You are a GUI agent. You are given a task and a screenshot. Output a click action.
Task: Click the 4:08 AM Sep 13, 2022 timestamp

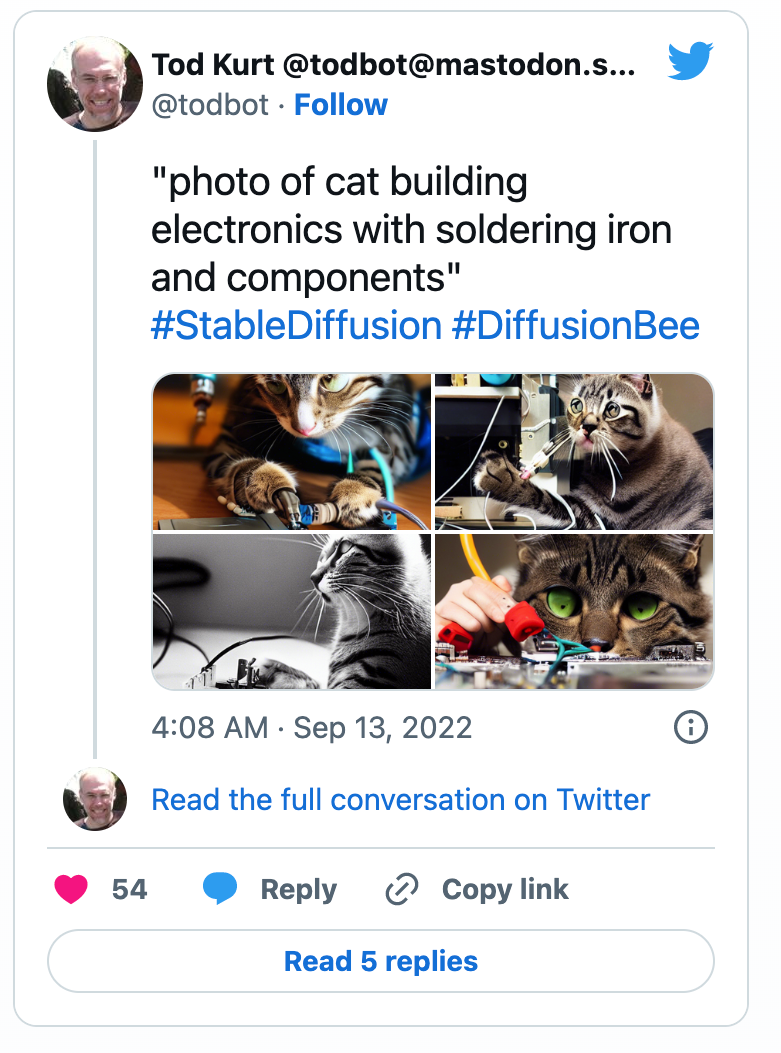coord(312,727)
